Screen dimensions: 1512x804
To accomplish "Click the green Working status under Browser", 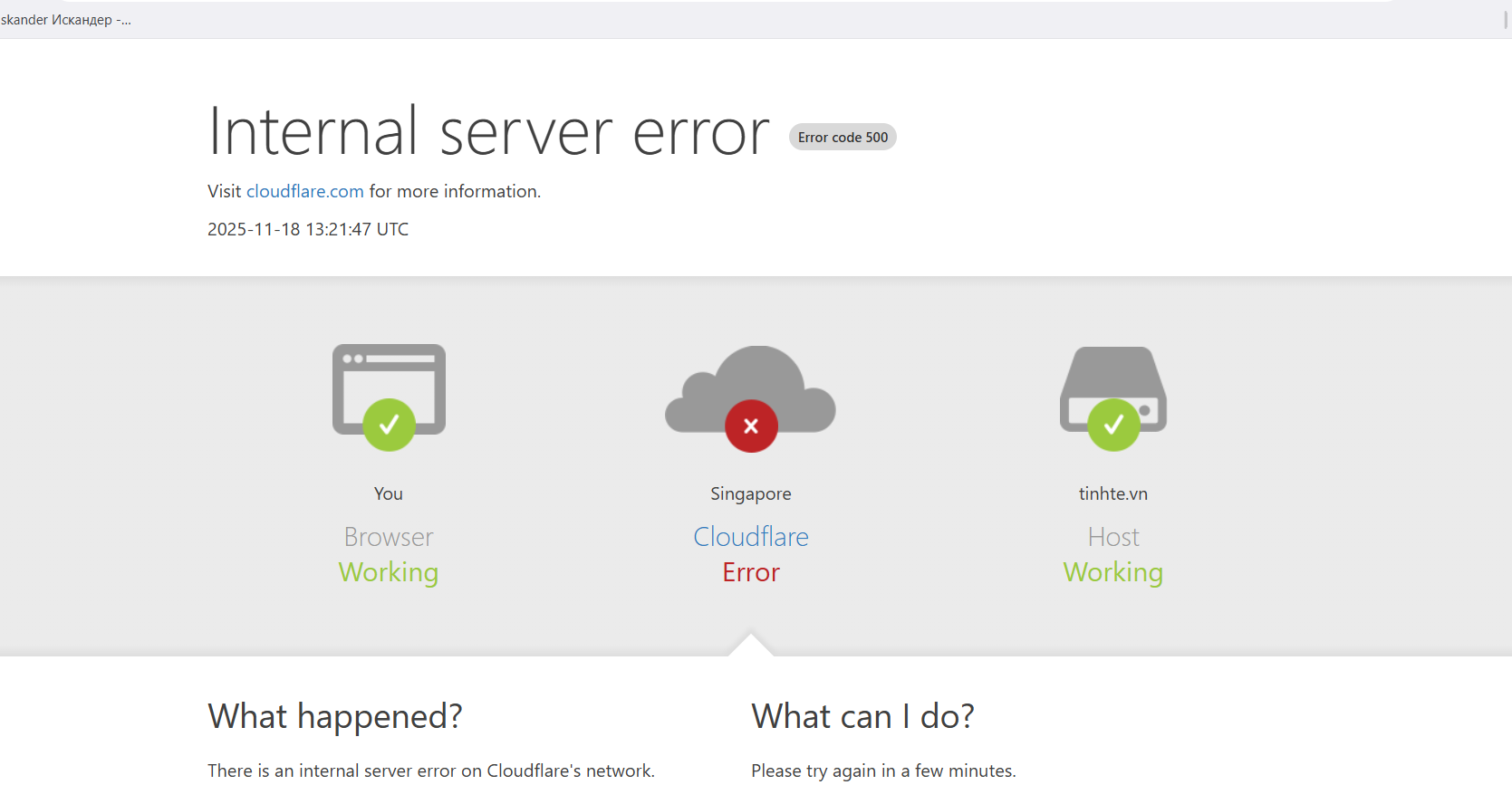I will (x=389, y=572).
